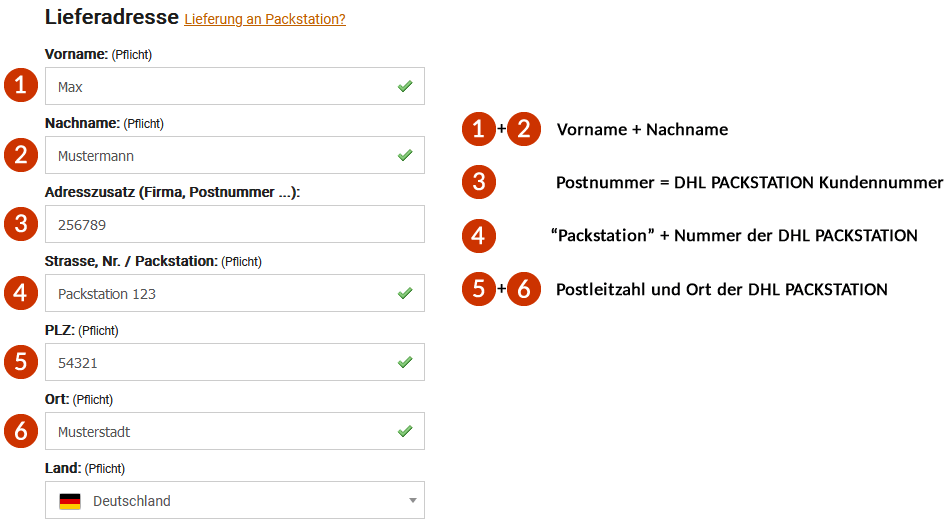Select the PLZ field showing 54321
The width and height of the screenshot is (944, 530).
point(235,362)
